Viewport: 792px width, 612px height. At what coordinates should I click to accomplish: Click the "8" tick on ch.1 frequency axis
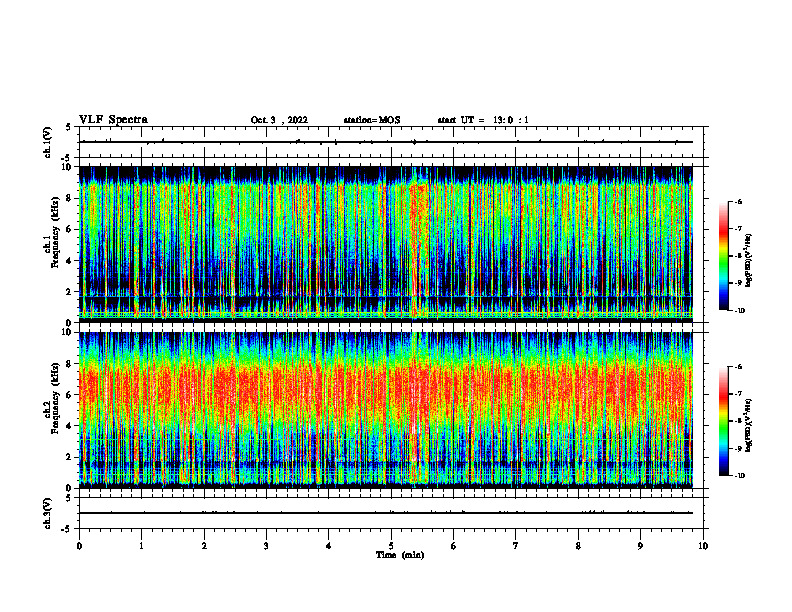69,198
